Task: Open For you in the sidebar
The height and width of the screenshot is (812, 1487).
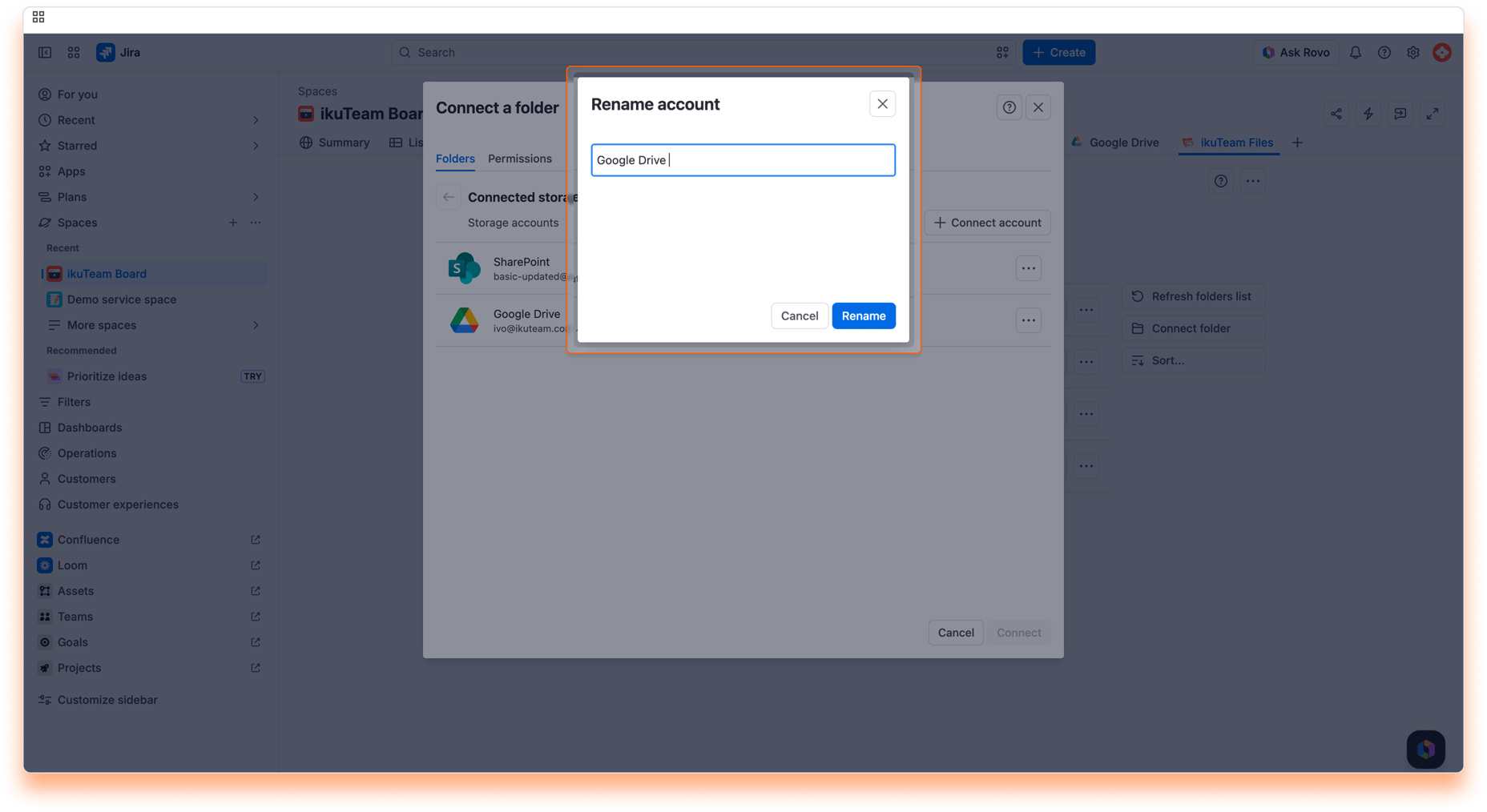Action: click(x=78, y=94)
